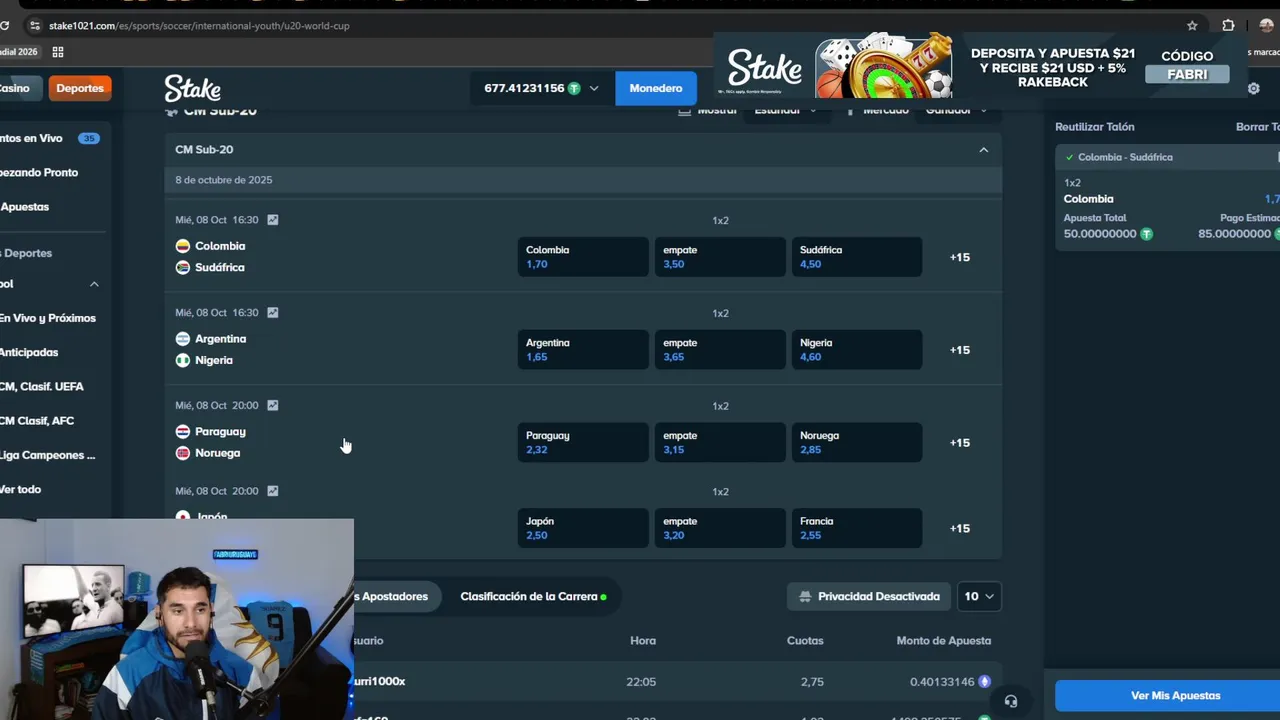This screenshot has height=720, width=1280.
Task: Open Liga Campeones sidebar item
Action: pos(48,455)
